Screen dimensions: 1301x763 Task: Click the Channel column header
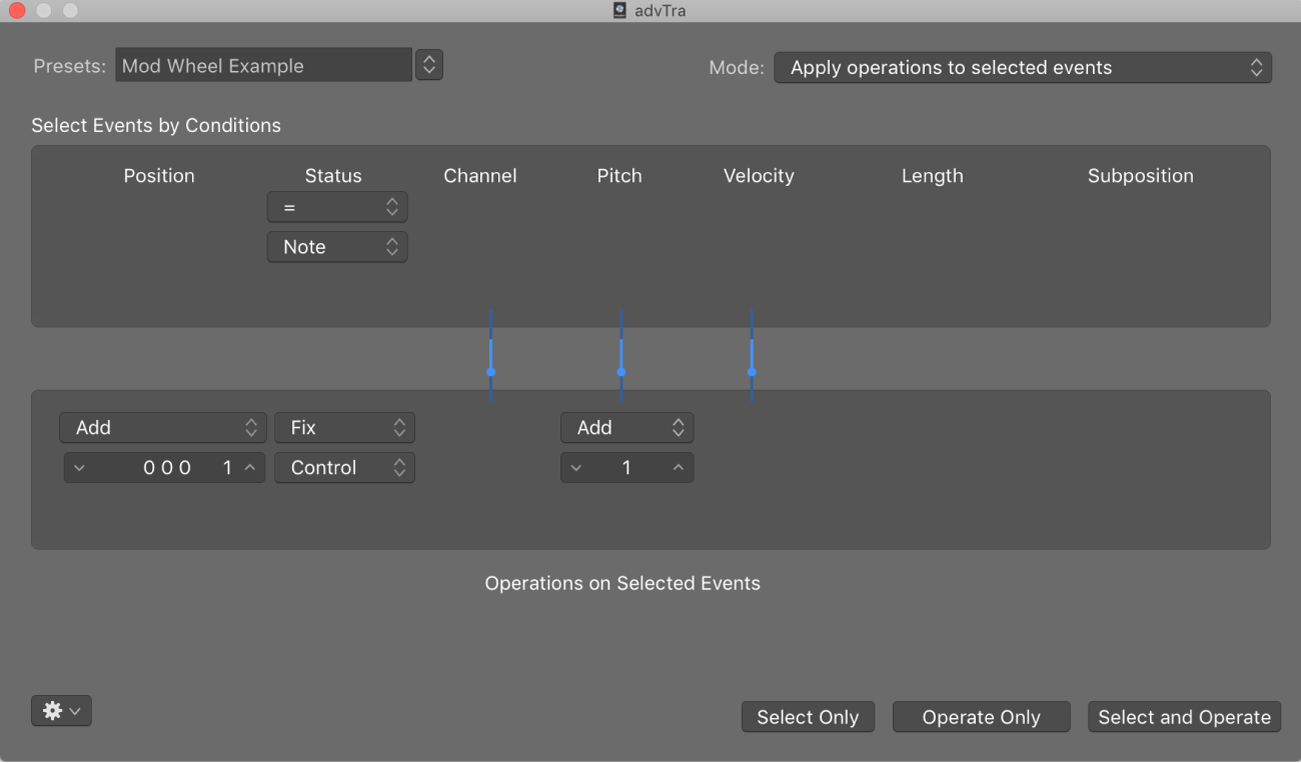(x=480, y=176)
